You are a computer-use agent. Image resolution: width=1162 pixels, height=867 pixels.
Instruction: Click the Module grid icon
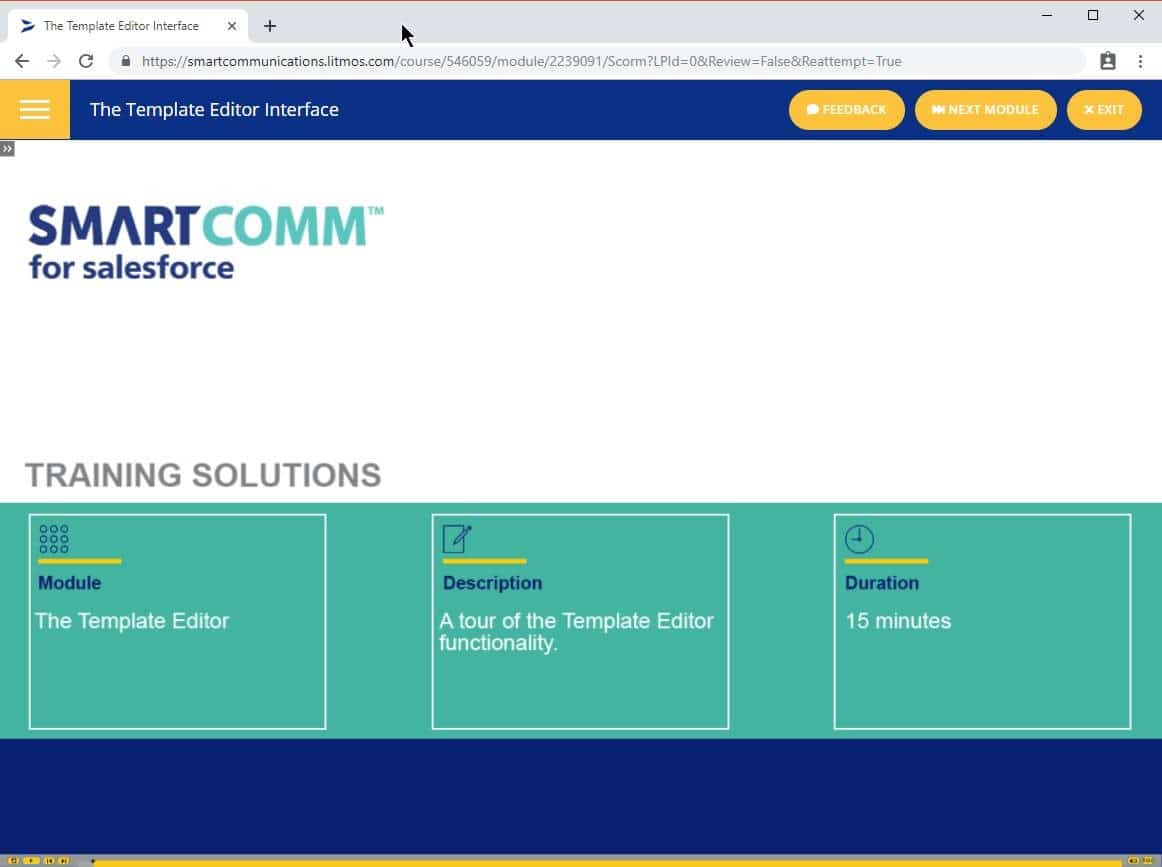click(54, 539)
